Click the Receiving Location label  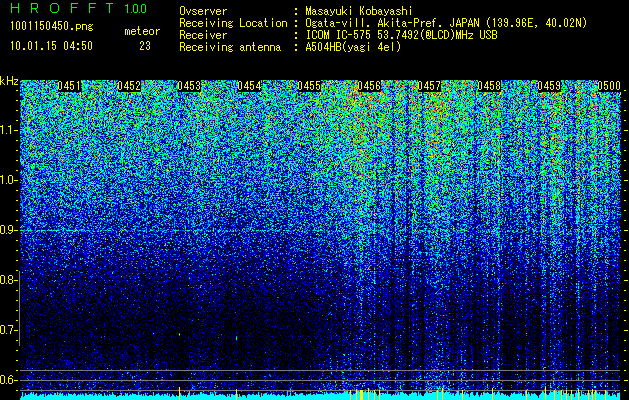click(x=233, y=23)
